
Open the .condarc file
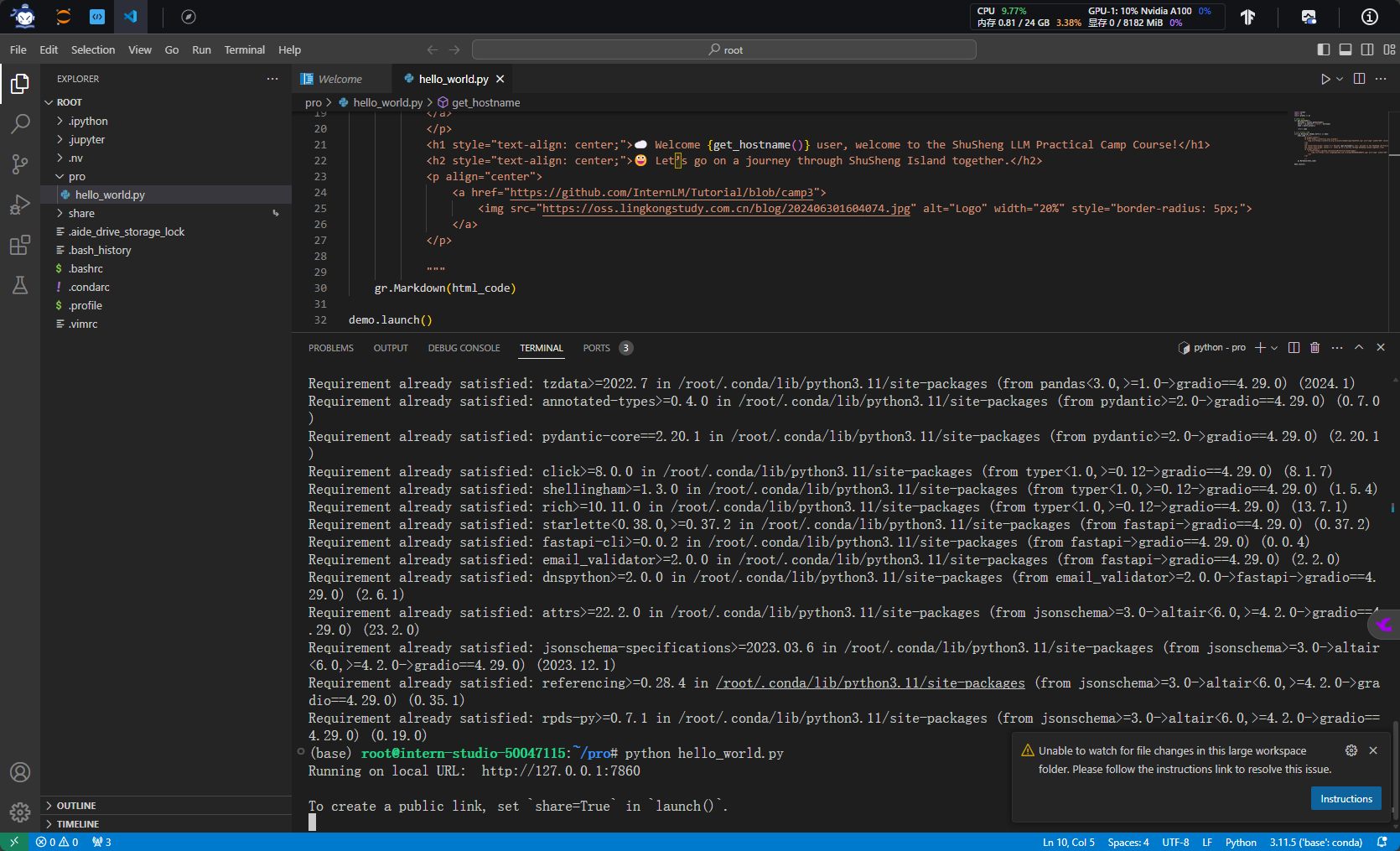pyautogui.click(x=166, y=287)
